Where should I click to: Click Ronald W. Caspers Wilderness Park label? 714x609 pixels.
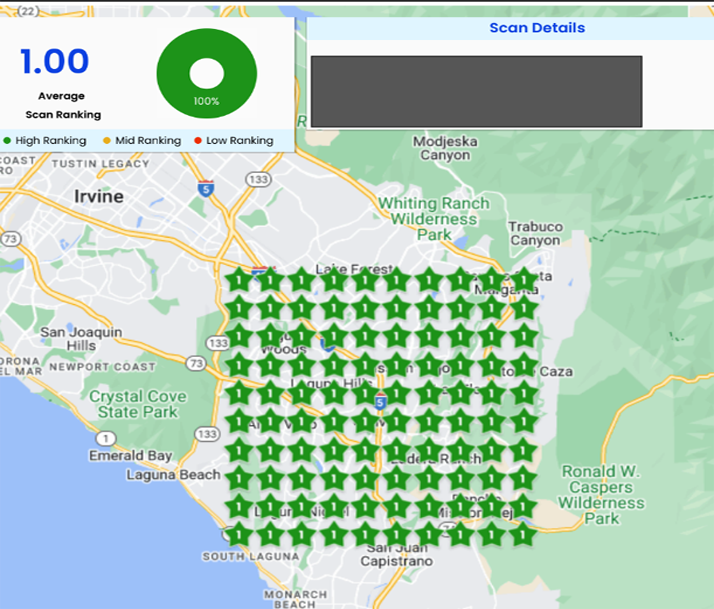click(x=602, y=495)
